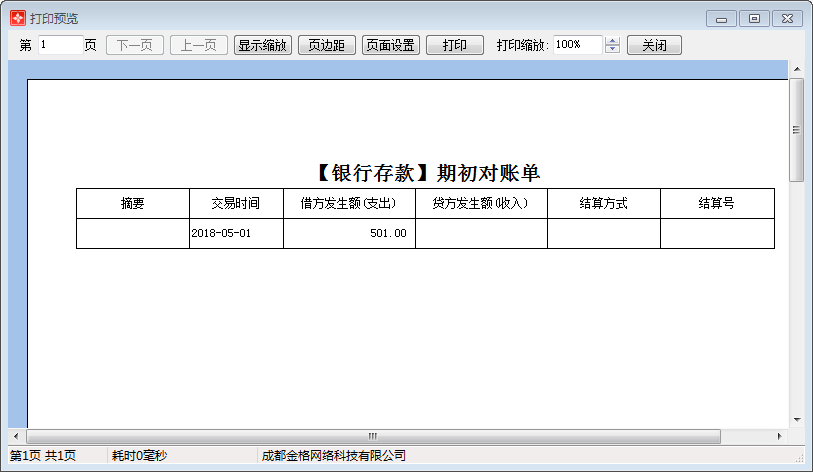Click the page number input field
This screenshot has height=472, width=813.
60,45
